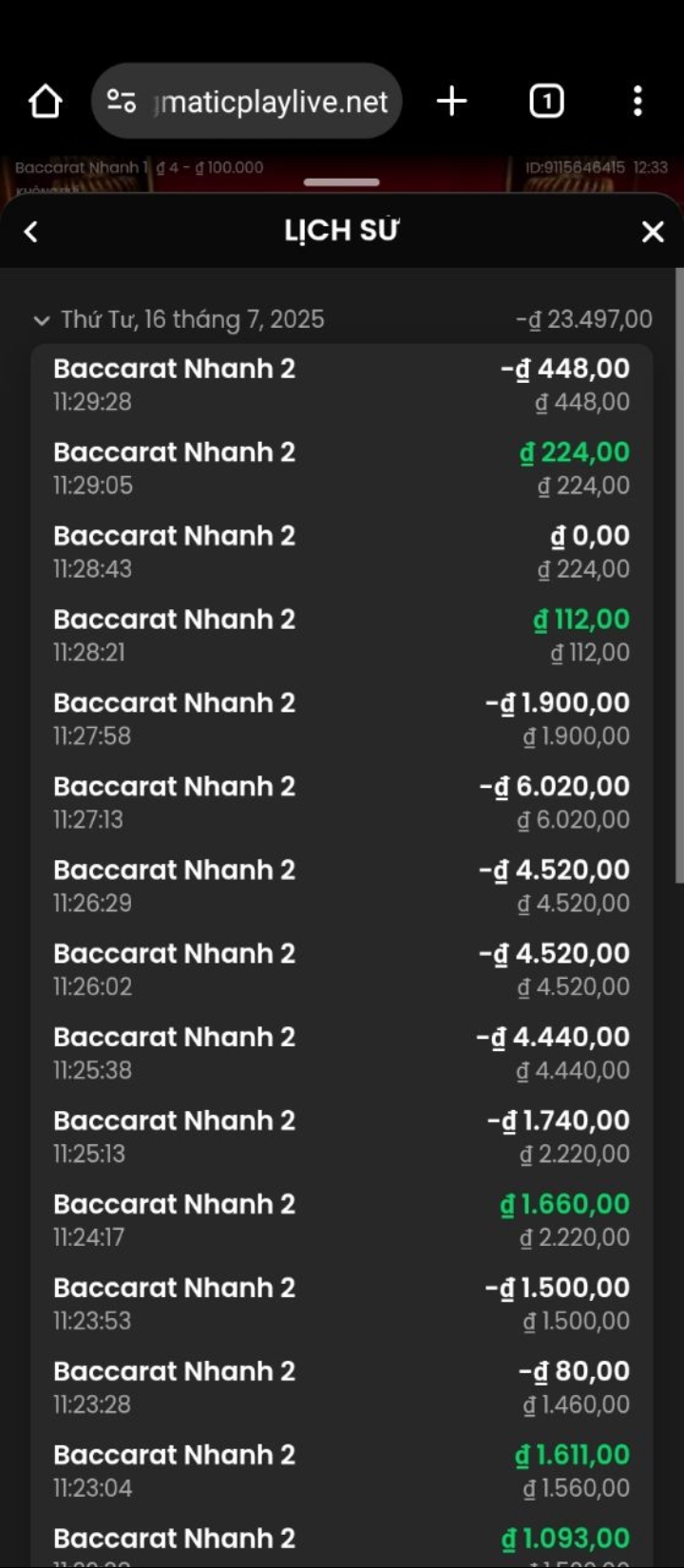
Task: View the 11:28:21 round winning đ 112,00
Action: click(x=341, y=635)
